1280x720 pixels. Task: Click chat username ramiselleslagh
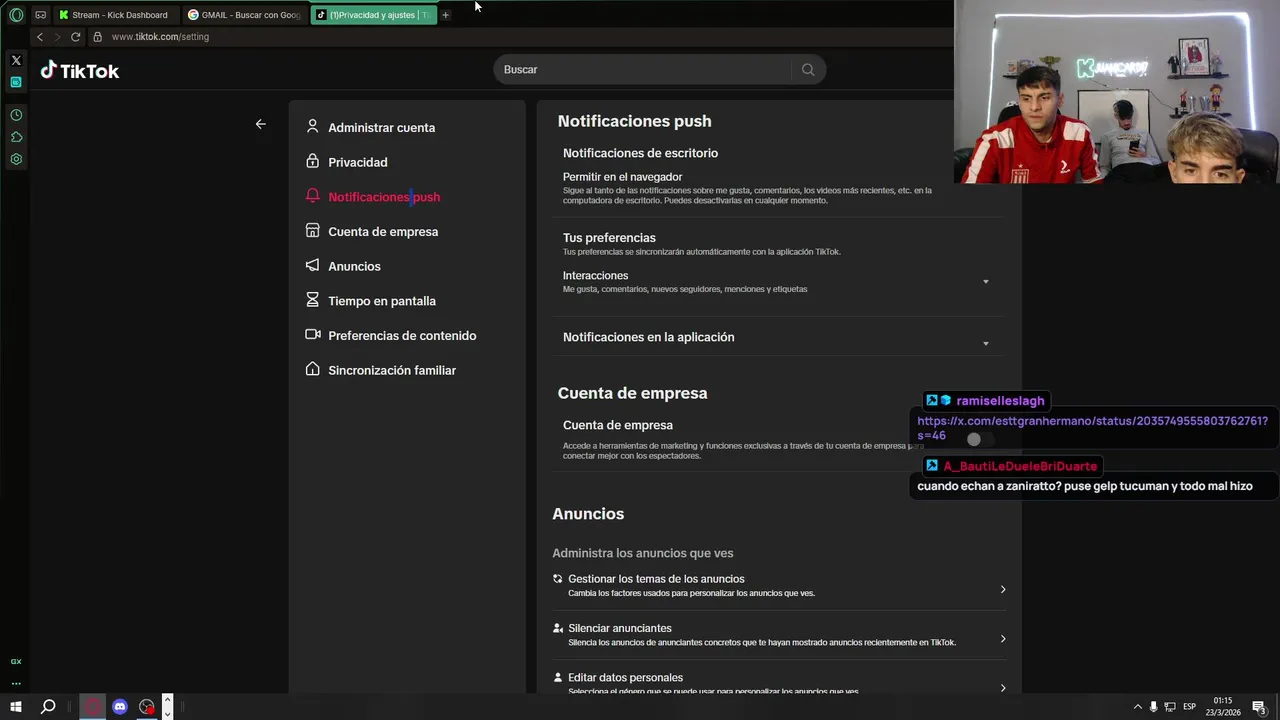[x=1000, y=401]
